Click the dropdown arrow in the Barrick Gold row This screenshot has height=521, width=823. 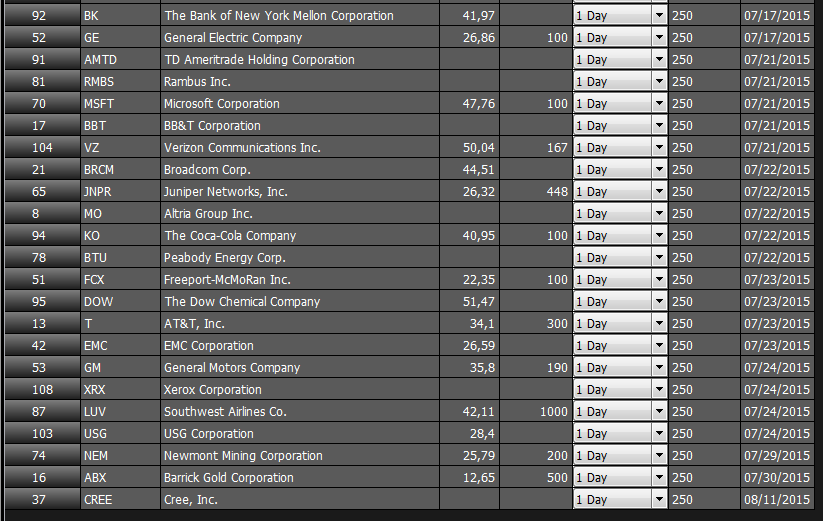[659, 477]
